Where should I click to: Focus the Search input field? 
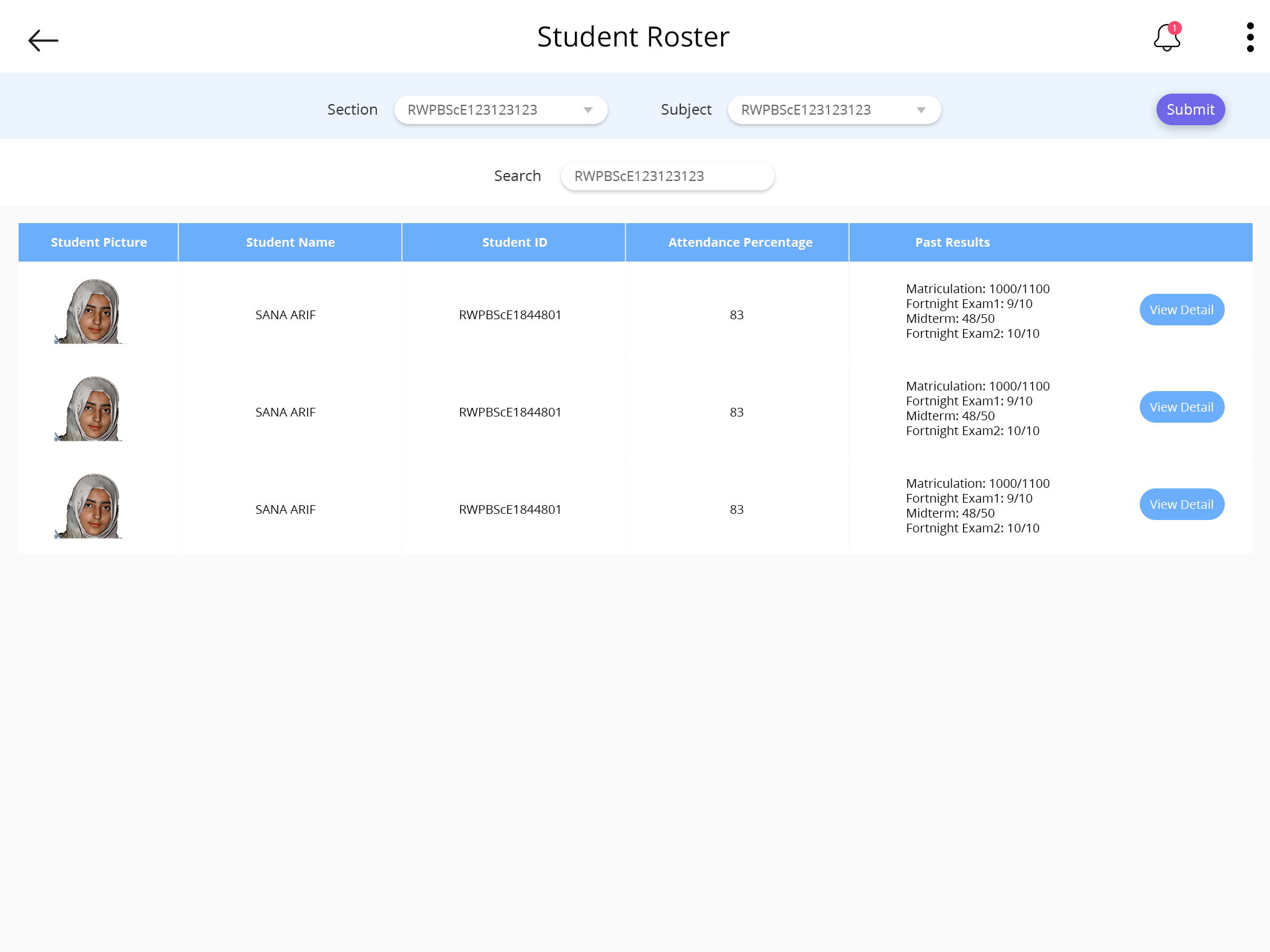(x=667, y=176)
